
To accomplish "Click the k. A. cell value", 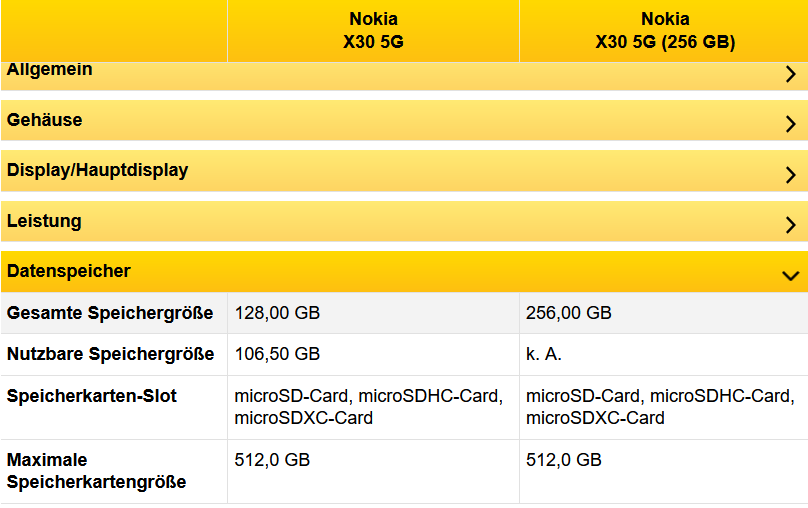I will coord(544,354).
